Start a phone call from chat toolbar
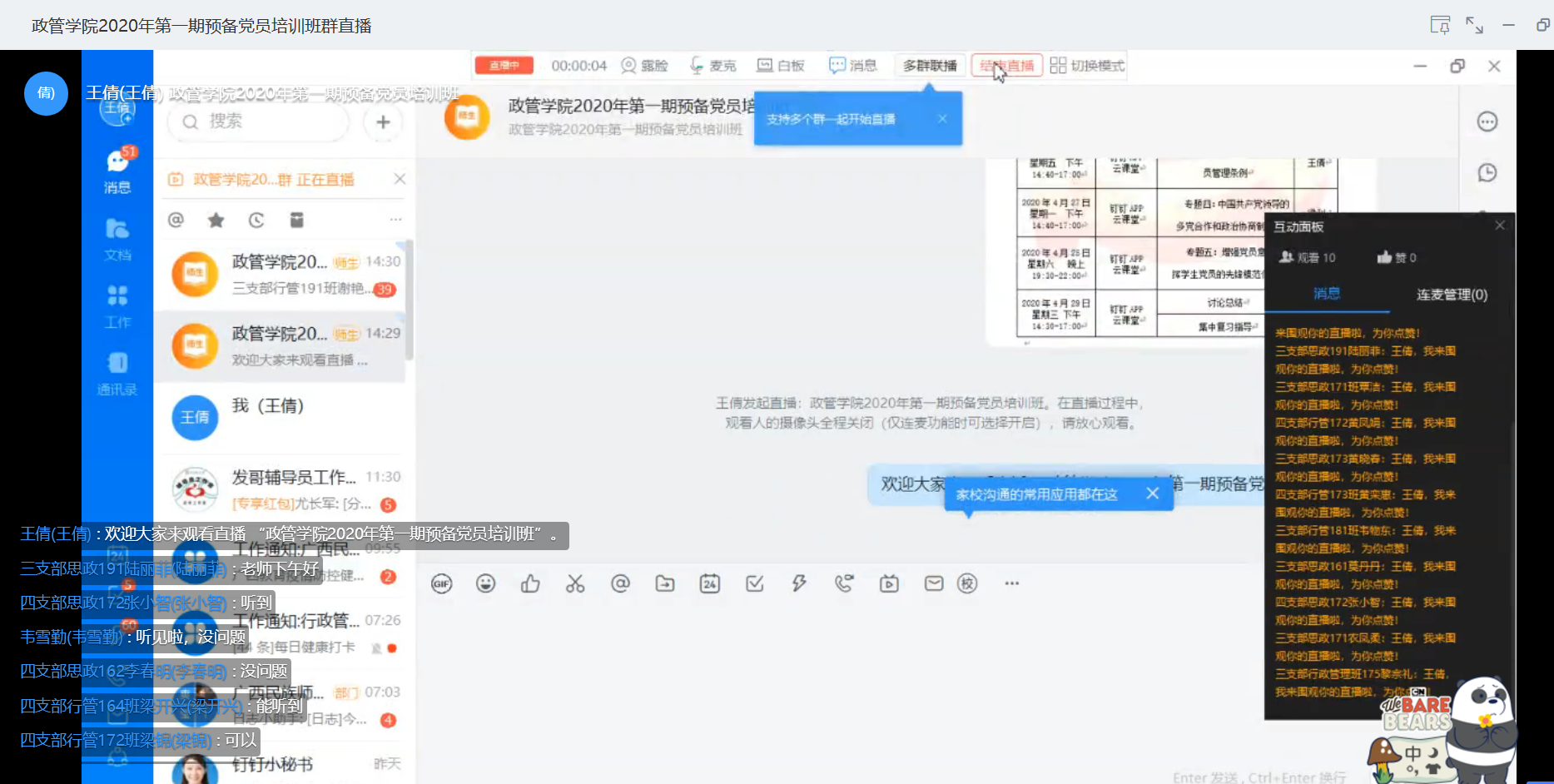This screenshot has height=784, width=1554. (x=844, y=584)
